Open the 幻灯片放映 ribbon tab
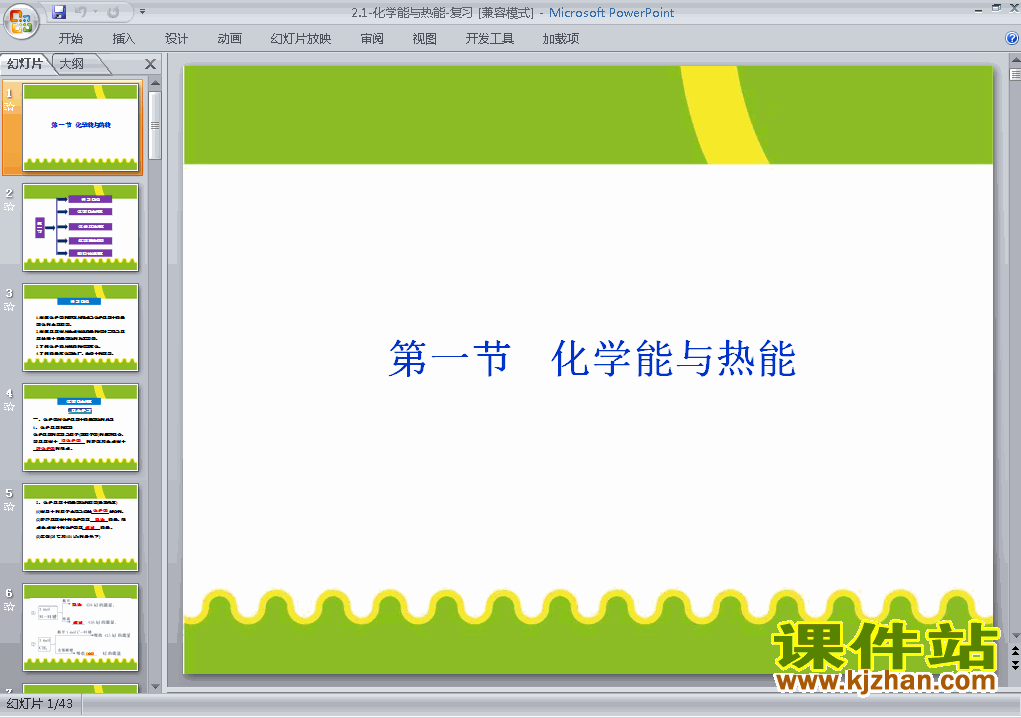Viewport: 1021px width, 718px height. 301,38
